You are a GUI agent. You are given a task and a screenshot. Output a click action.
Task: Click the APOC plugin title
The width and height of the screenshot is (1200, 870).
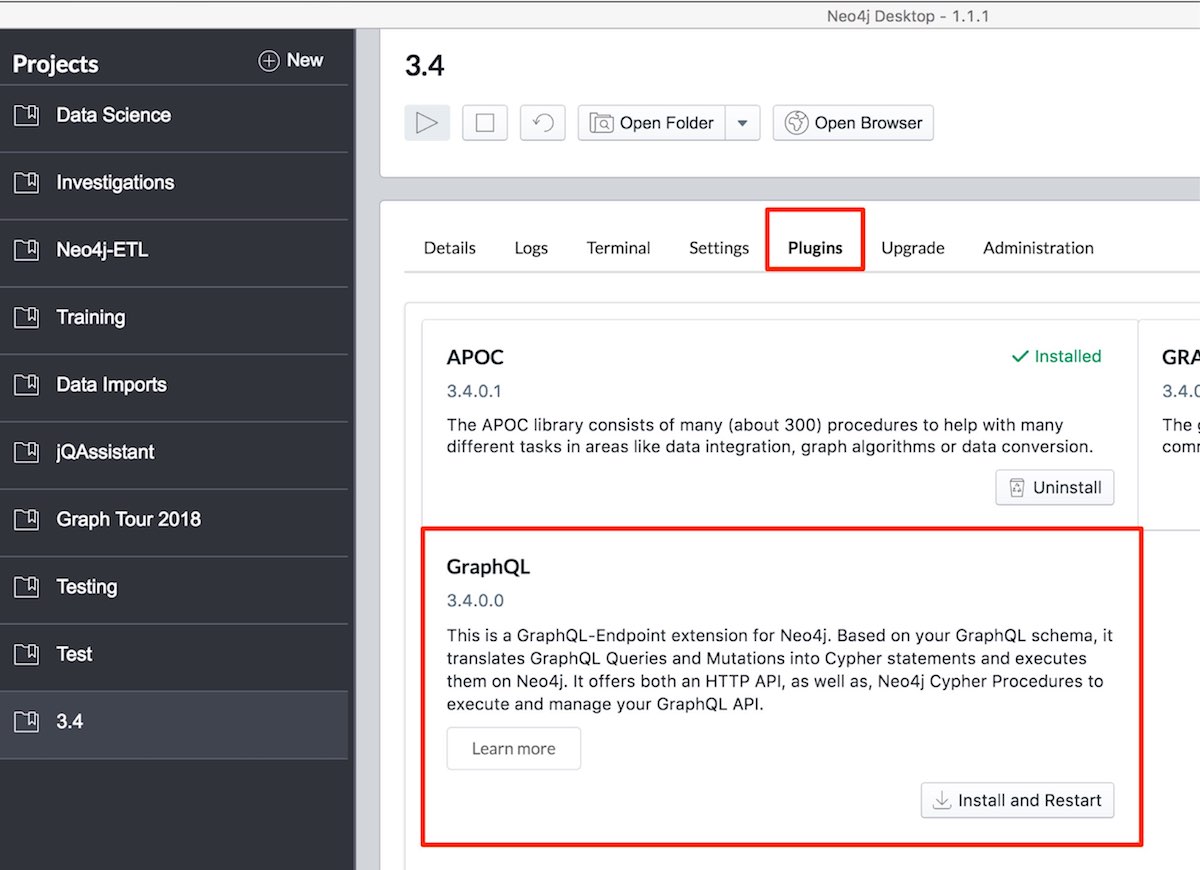(x=475, y=357)
